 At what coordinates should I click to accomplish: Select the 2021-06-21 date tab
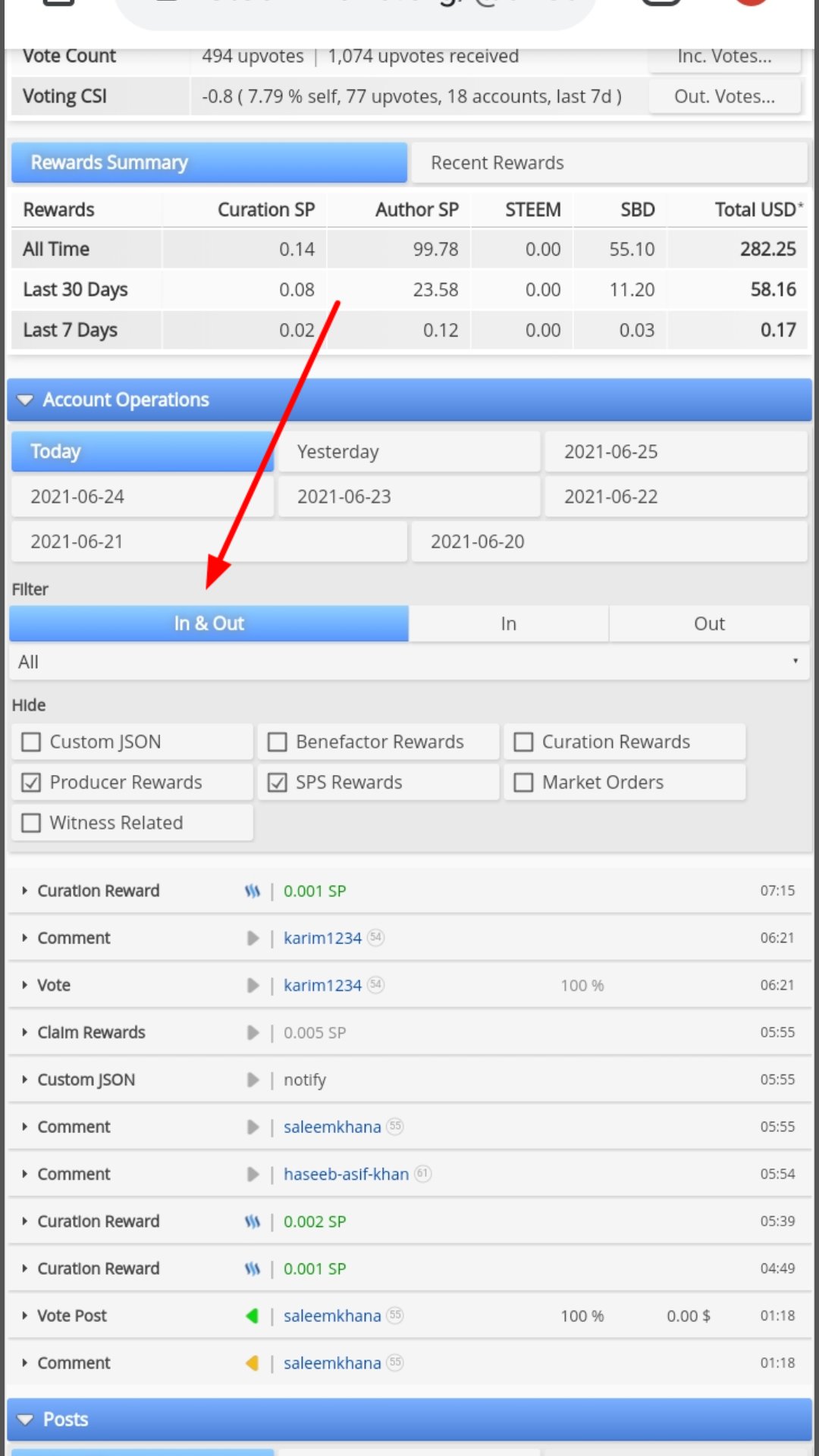coord(209,541)
